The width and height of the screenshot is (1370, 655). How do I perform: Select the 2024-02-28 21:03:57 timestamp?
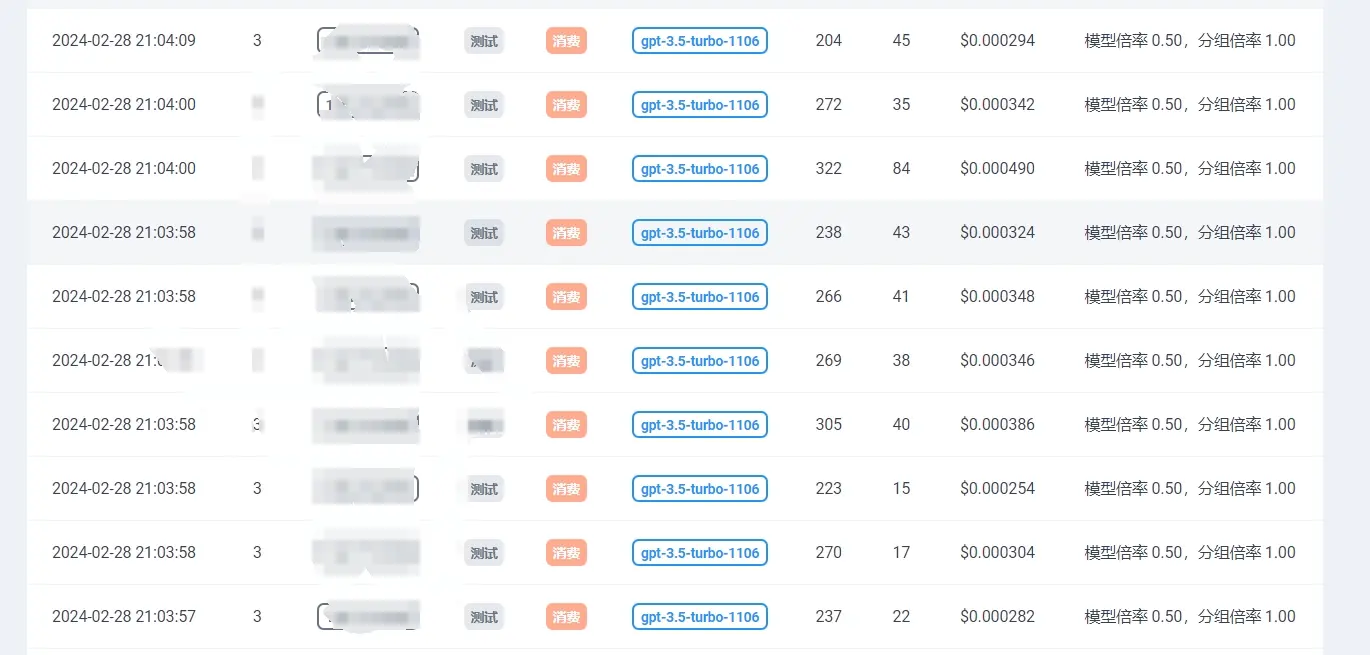click(x=124, y=617)
